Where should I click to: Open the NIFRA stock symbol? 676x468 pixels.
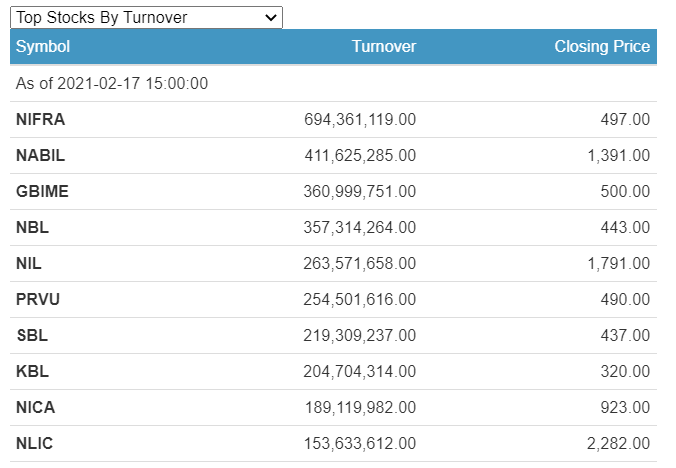(41, 119)
